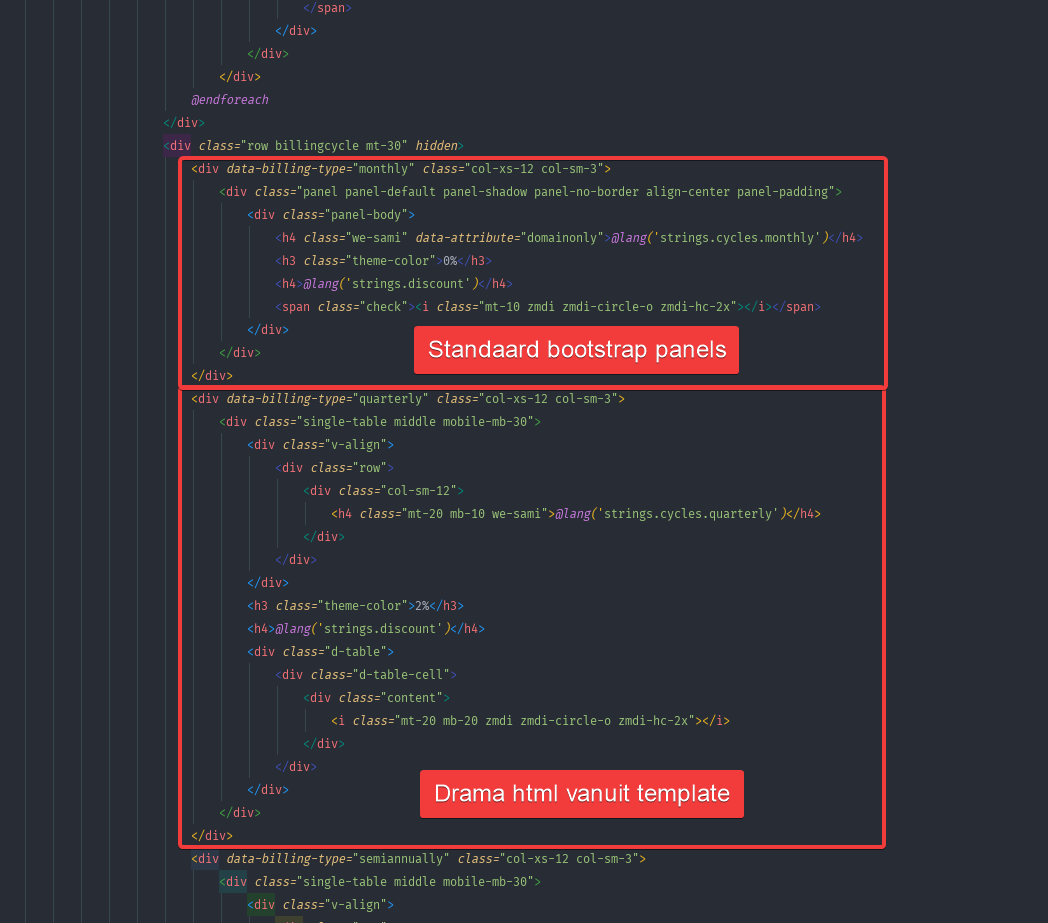Click the 'Drama html vanuit template' label
This screenshot has width=1048, height=923.
coord(581,794)
